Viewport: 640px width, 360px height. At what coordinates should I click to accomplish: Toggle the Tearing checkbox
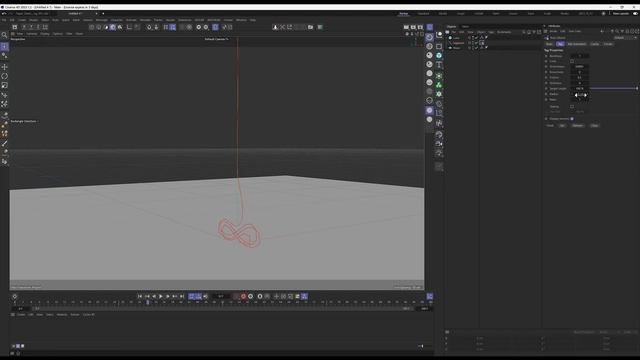572,107
